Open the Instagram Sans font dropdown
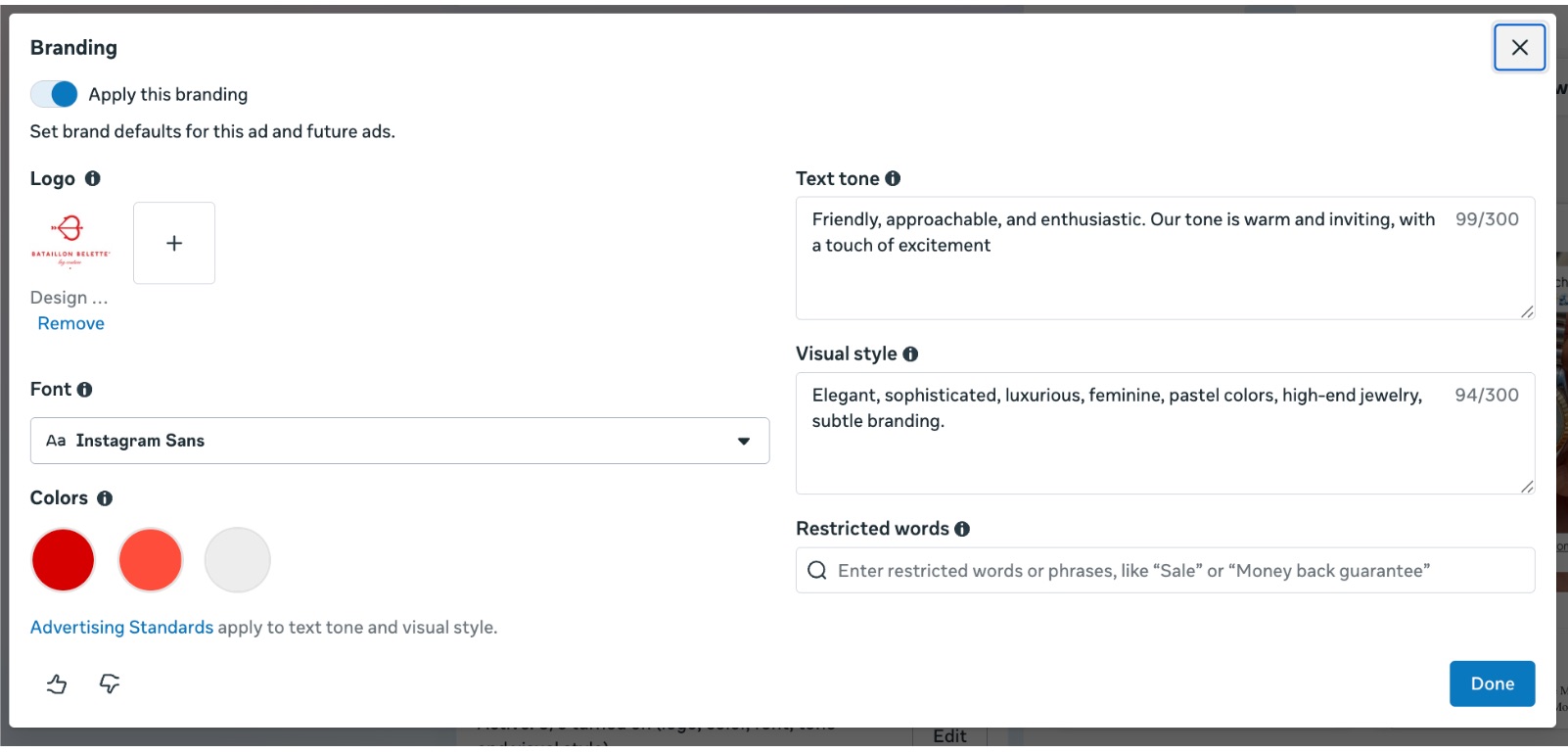The image size is (1568, 754). (399, 441)
